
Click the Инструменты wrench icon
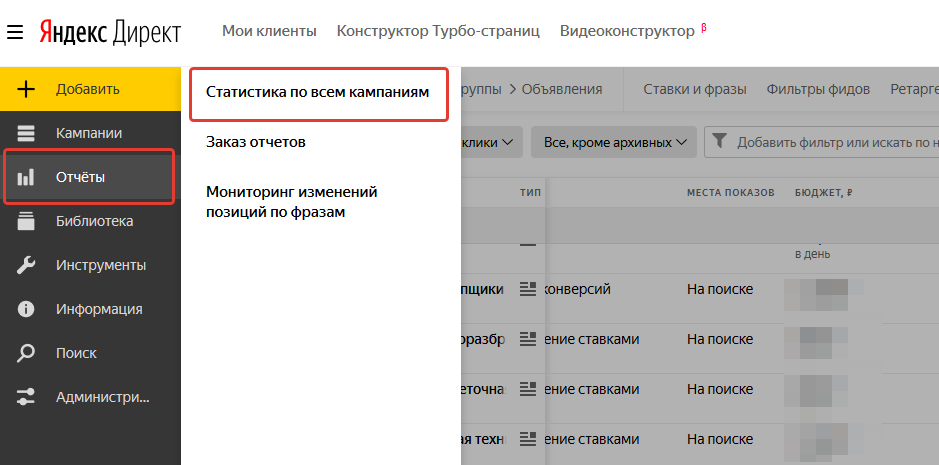click(x=26, y=265)
